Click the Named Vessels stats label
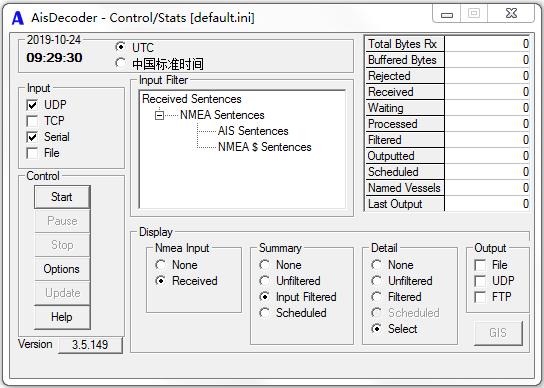Image resolution: width=544 pixels, height=388 pixels. 405,187
